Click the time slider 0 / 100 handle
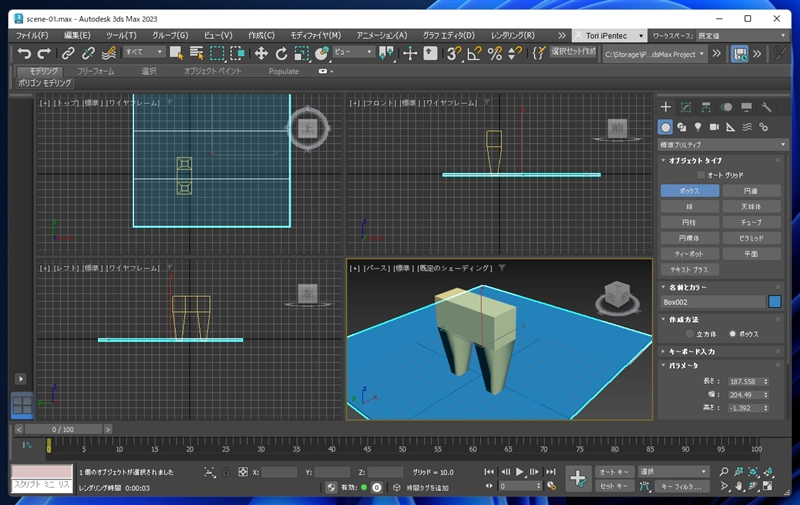800x505 pixels. point(63,430)
